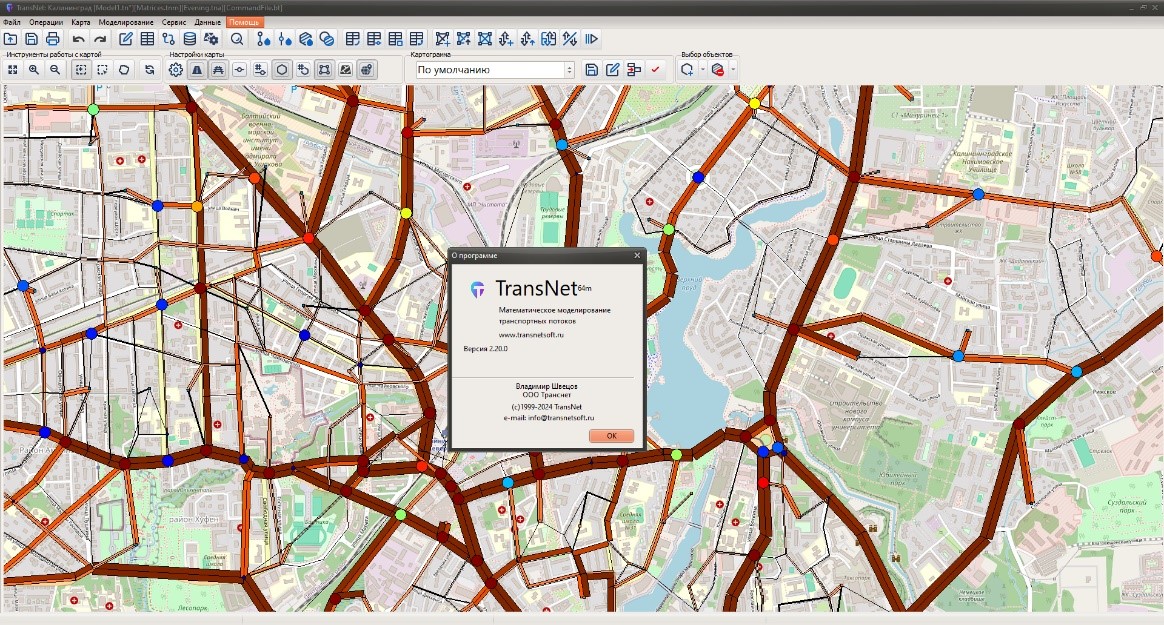The image size is (1164, 625).
Task: Open the database cylinder icon
Action: tap(190, 39)
